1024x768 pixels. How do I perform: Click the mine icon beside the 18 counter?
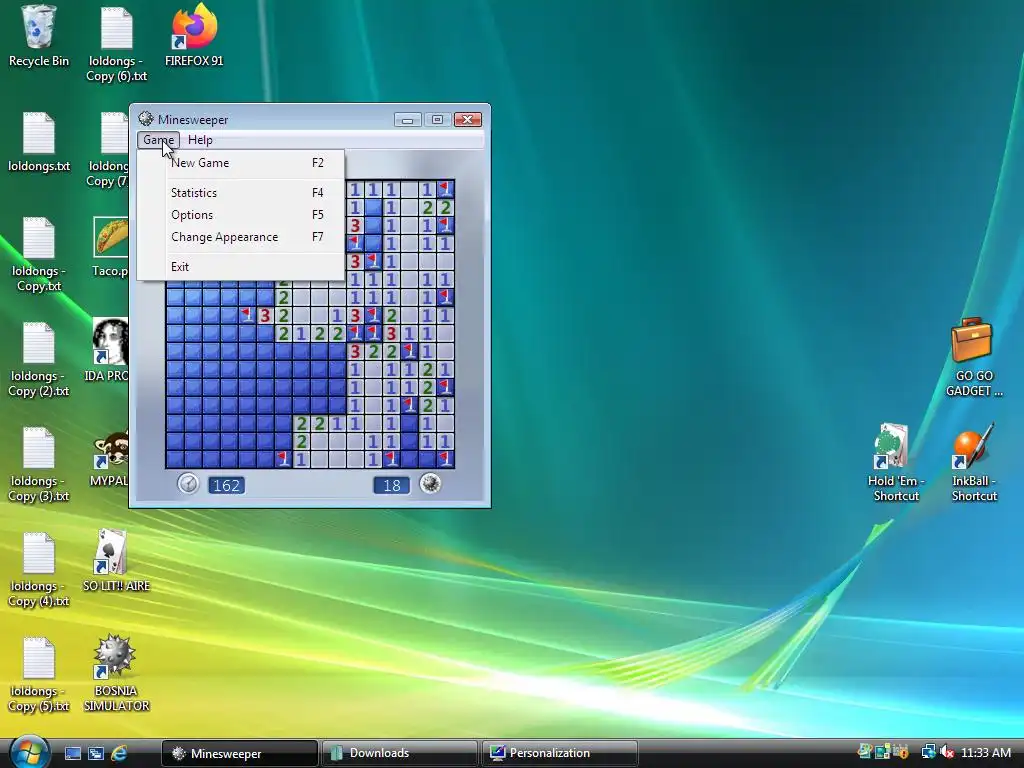point(430,484)
